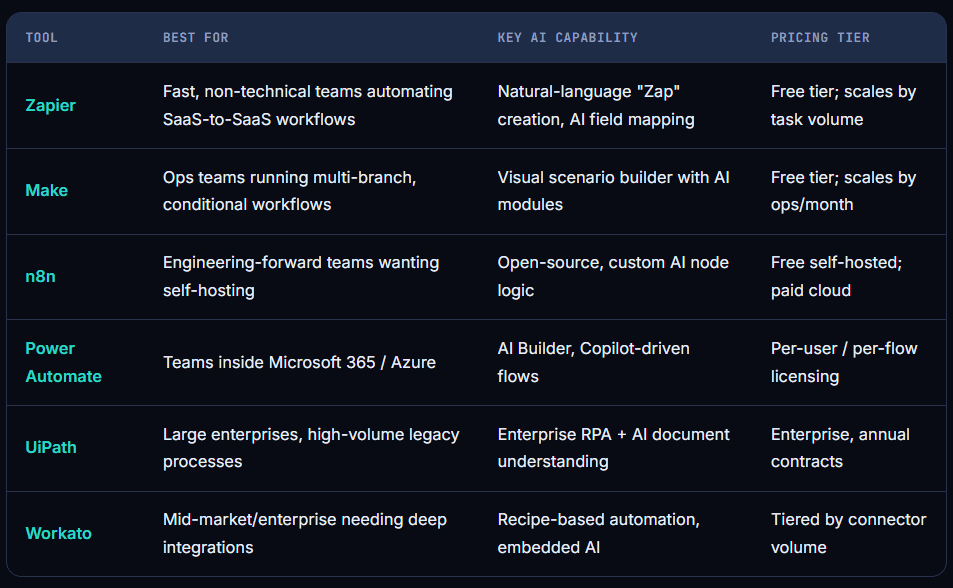The image size is (953, 588).
Task: Select the Power Automate tool name
Action: click(63, 362)
